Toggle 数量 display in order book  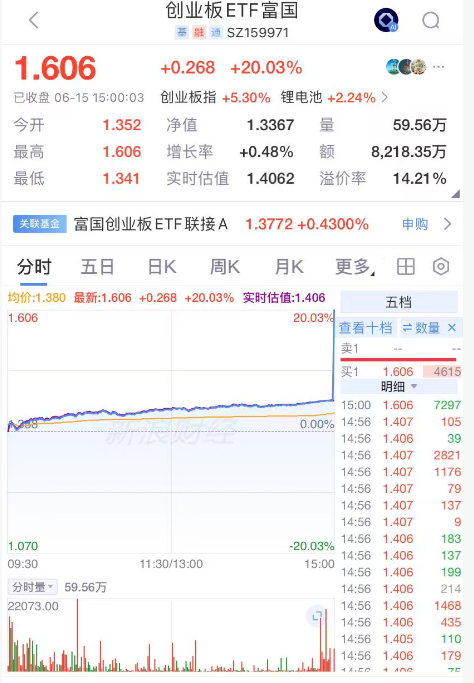tap(421, 328)
